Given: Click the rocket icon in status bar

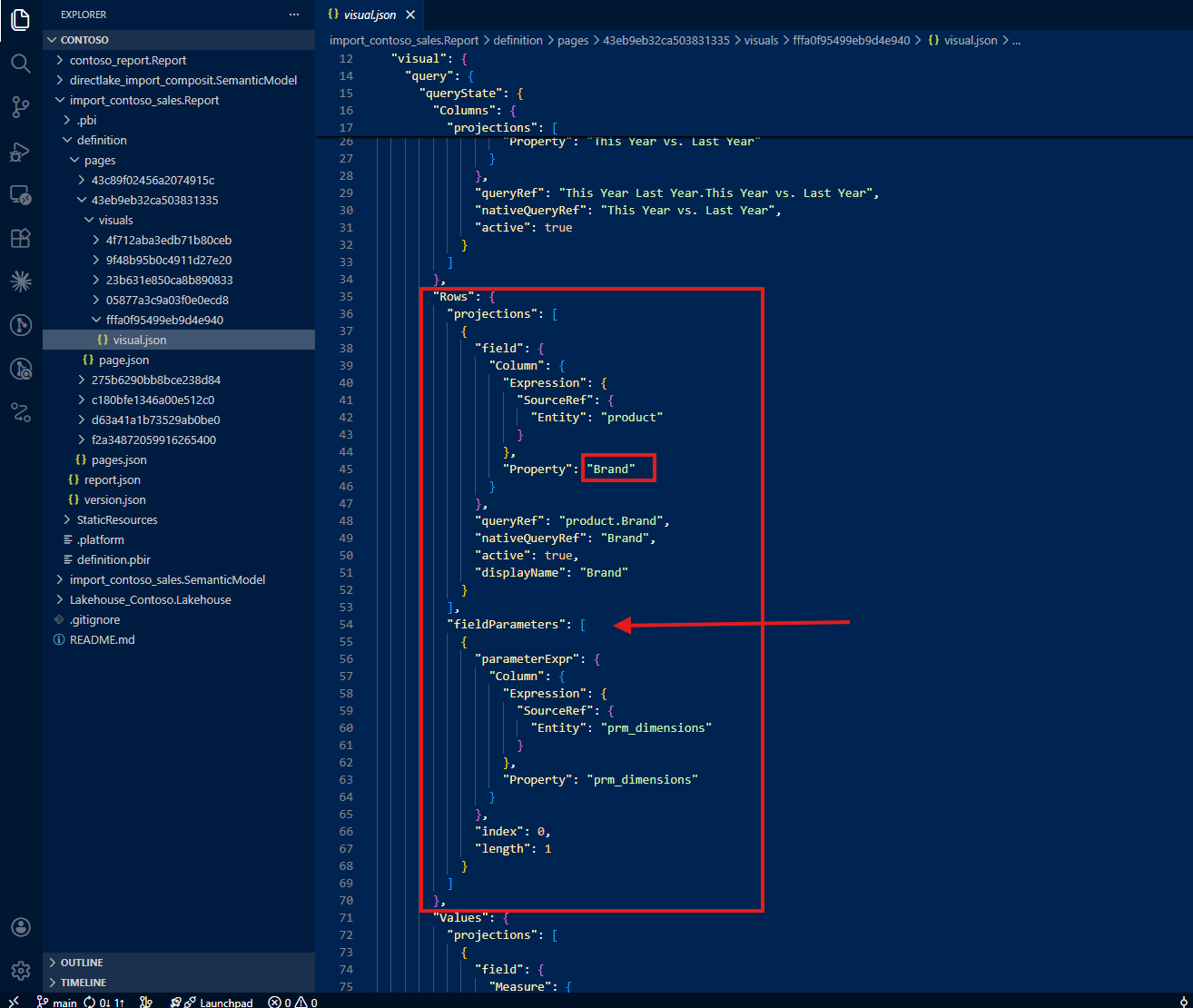Looking at the screenshot, I should [175, 1003].
